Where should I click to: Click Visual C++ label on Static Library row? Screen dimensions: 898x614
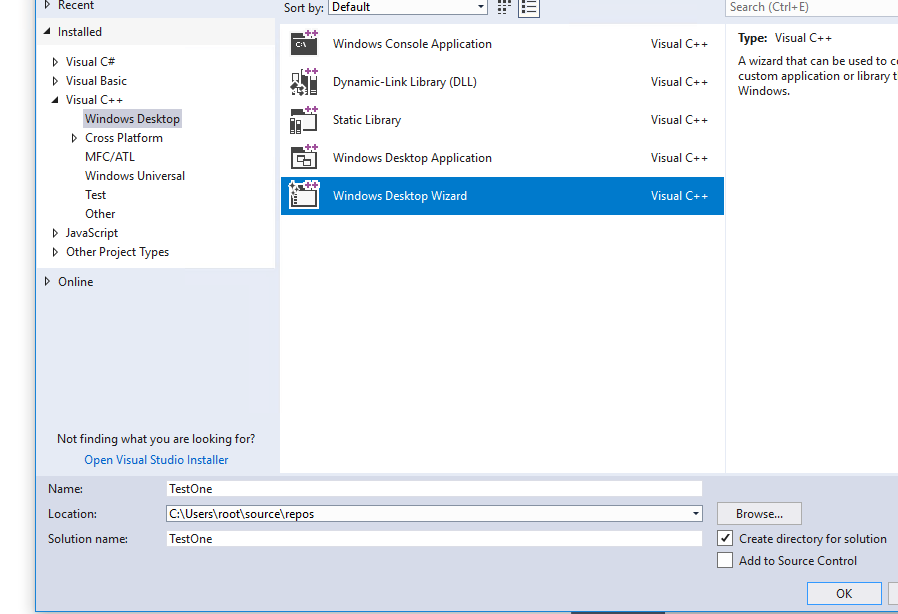[x=679, y=120]
